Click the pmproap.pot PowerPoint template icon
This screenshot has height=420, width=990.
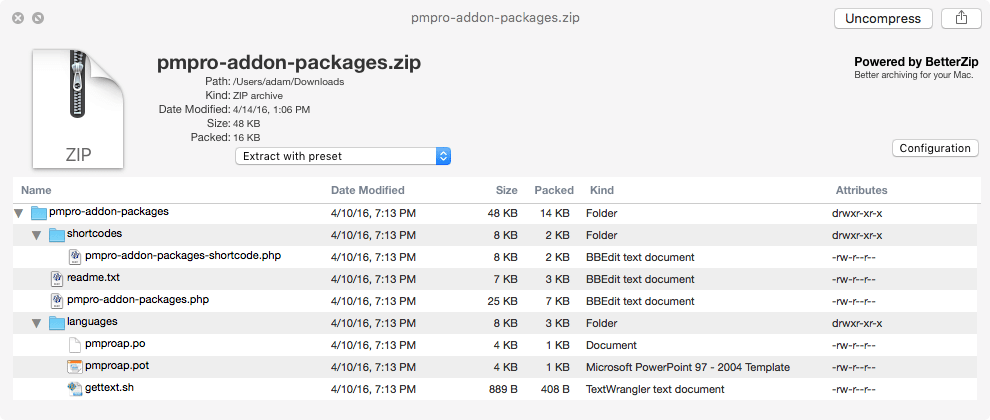click(76, 367)
